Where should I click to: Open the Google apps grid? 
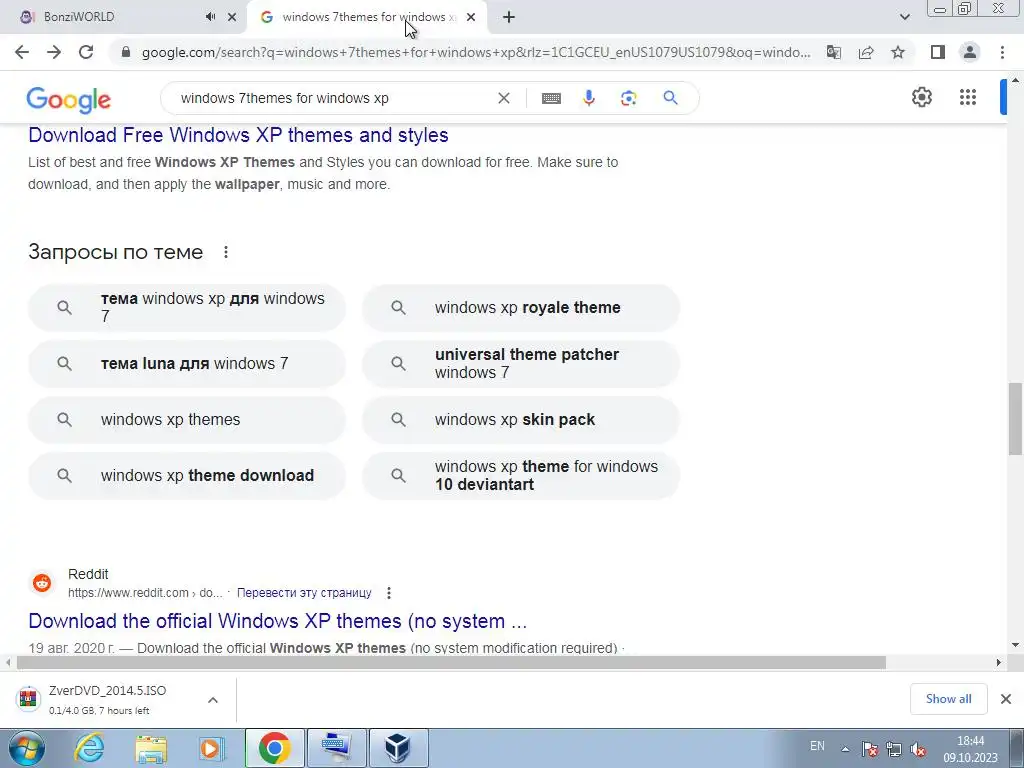tap(968, 97)
